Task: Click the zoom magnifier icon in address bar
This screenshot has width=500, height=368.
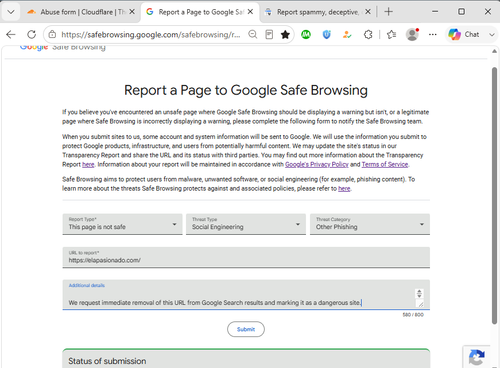Action: [x=253, y=34]
